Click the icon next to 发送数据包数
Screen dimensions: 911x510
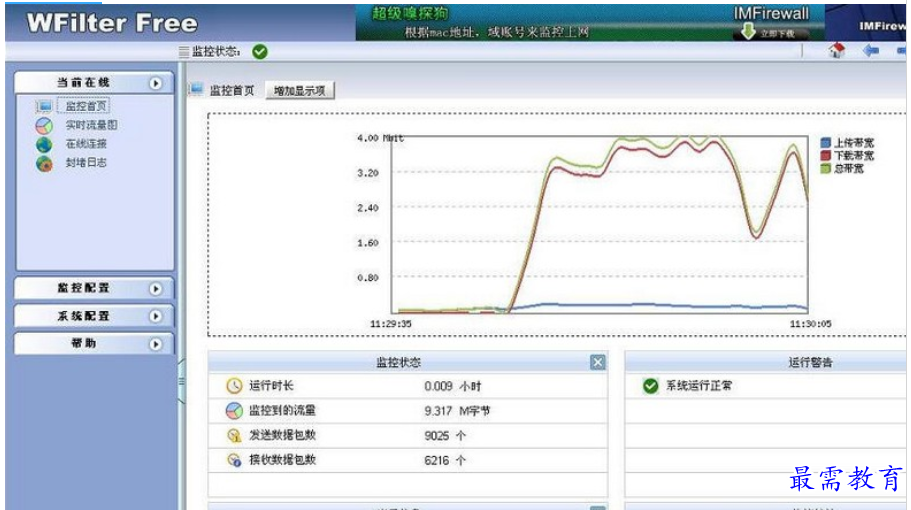coord(234,435)
